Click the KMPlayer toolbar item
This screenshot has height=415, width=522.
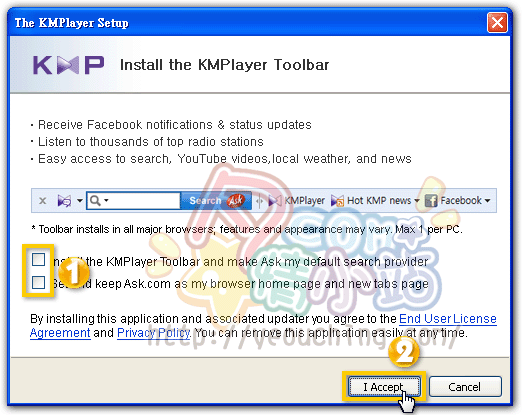297,201
